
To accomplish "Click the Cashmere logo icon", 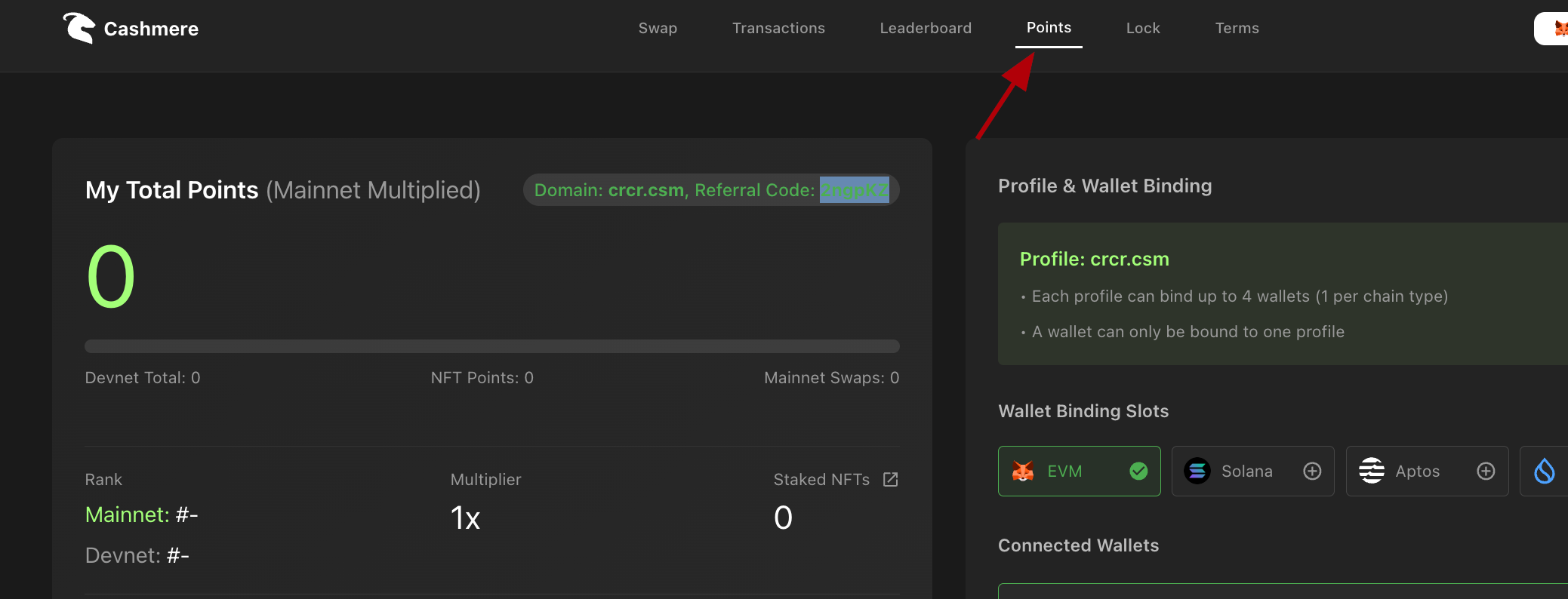I will [x=79, y=28].
